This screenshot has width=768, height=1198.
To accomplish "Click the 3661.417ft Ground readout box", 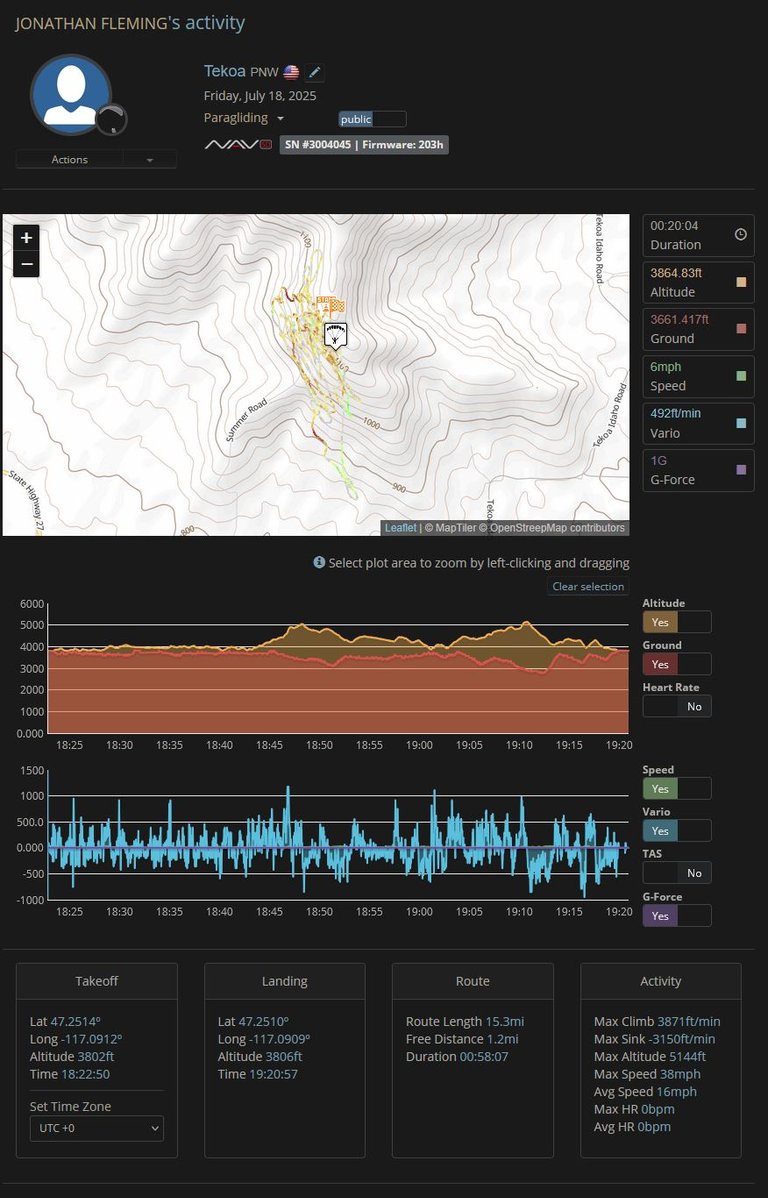I will [x=698, y=329].
